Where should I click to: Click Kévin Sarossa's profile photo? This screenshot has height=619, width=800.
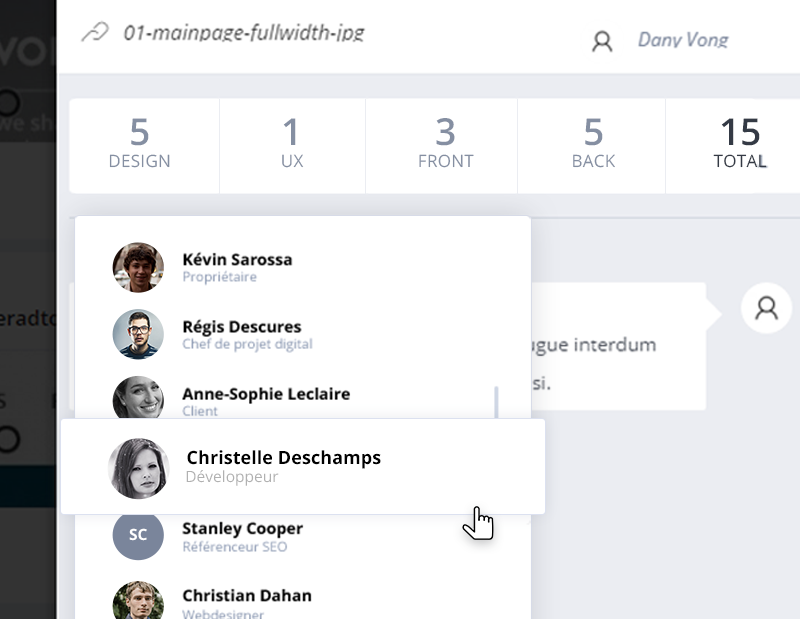[x=138, y=267]
